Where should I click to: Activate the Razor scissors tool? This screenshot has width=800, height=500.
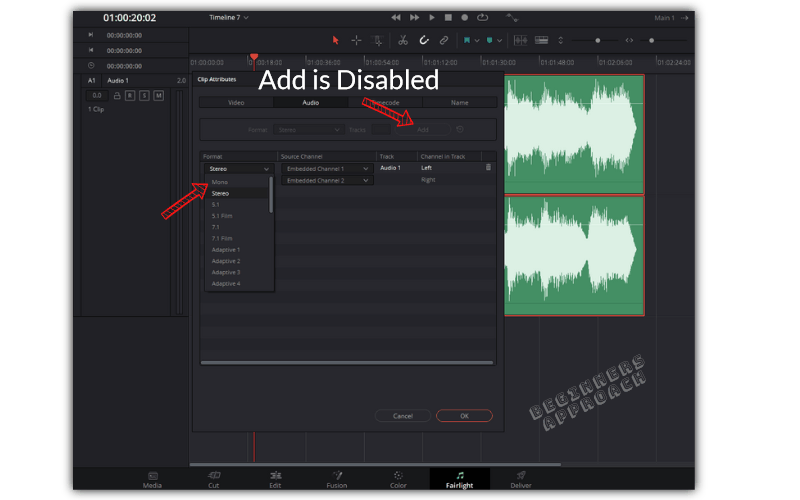[403, 40]
